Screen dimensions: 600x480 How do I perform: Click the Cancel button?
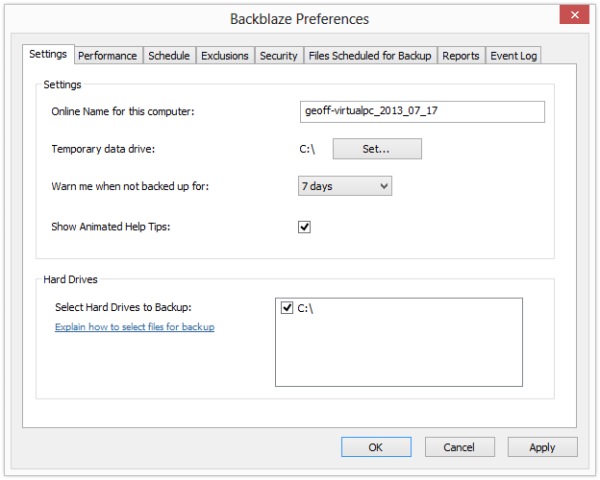[x=460, y=447]
